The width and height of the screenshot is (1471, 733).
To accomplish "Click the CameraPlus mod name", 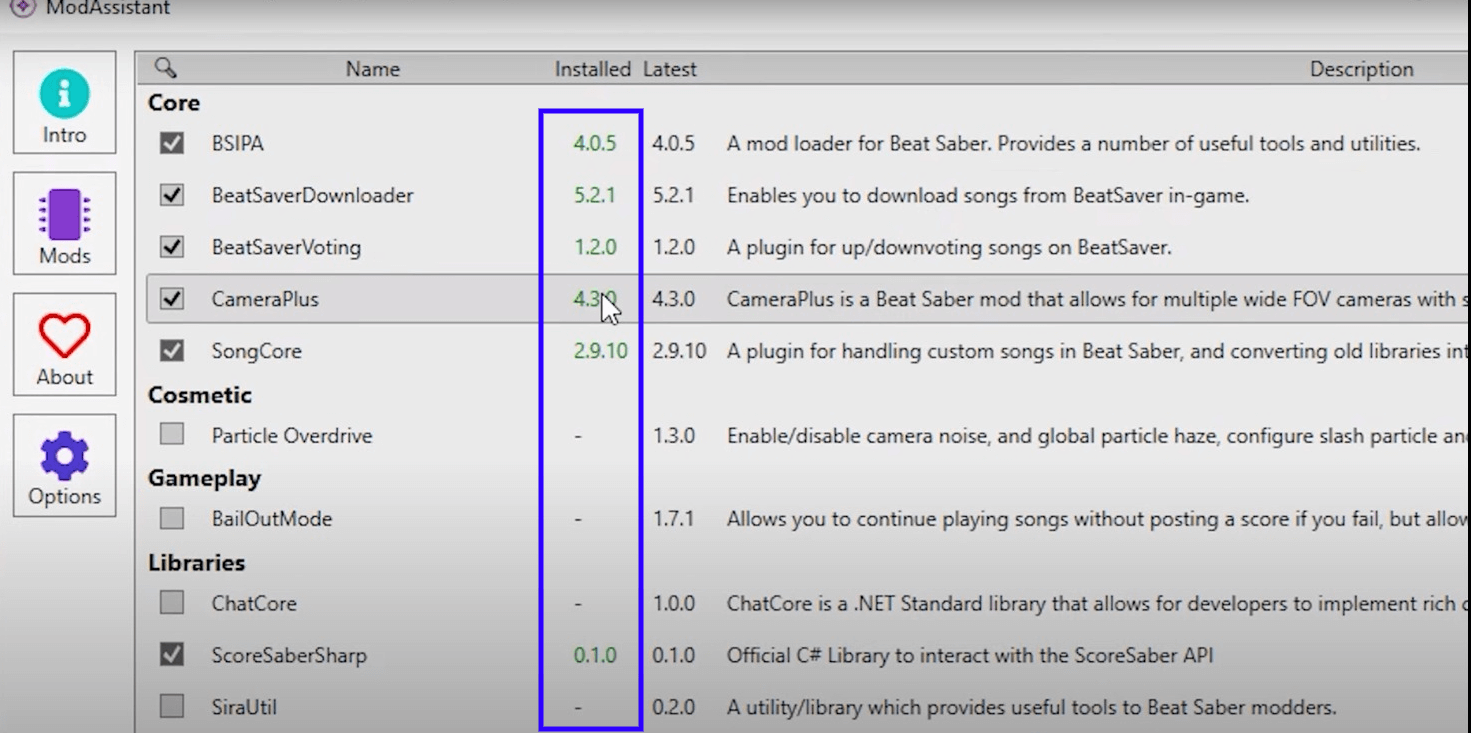I will tap(265, 300).
